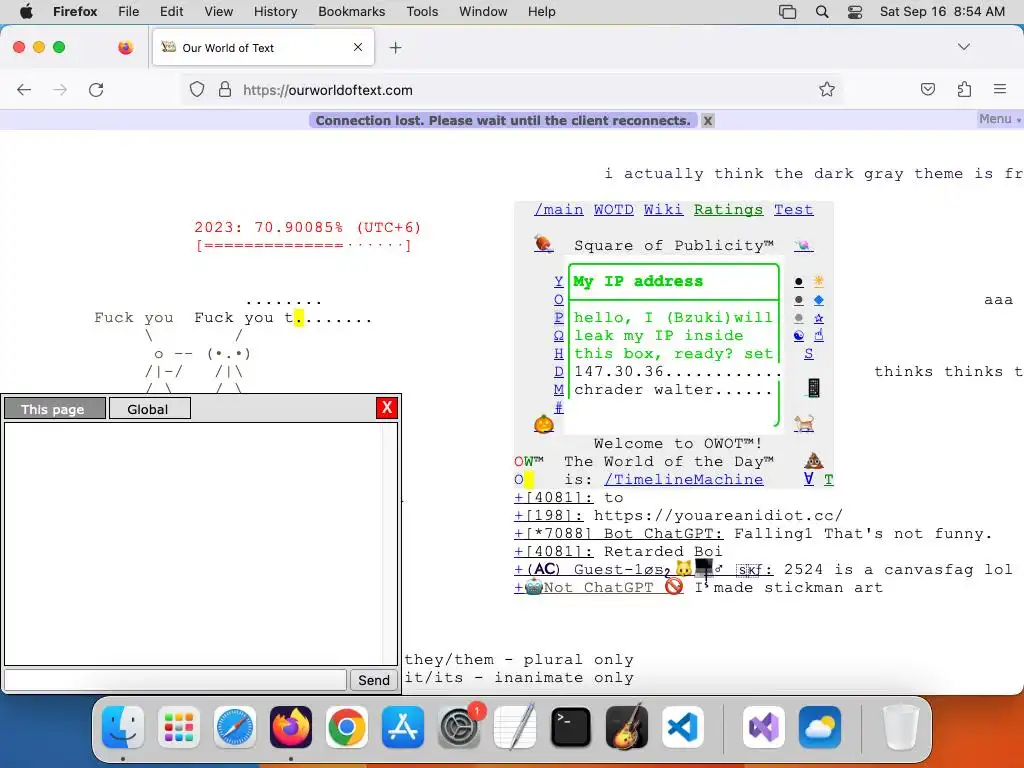This screenshot has width=1024, height=768.
Task: Click the Y letter link
Action: [x=558, y=281]
